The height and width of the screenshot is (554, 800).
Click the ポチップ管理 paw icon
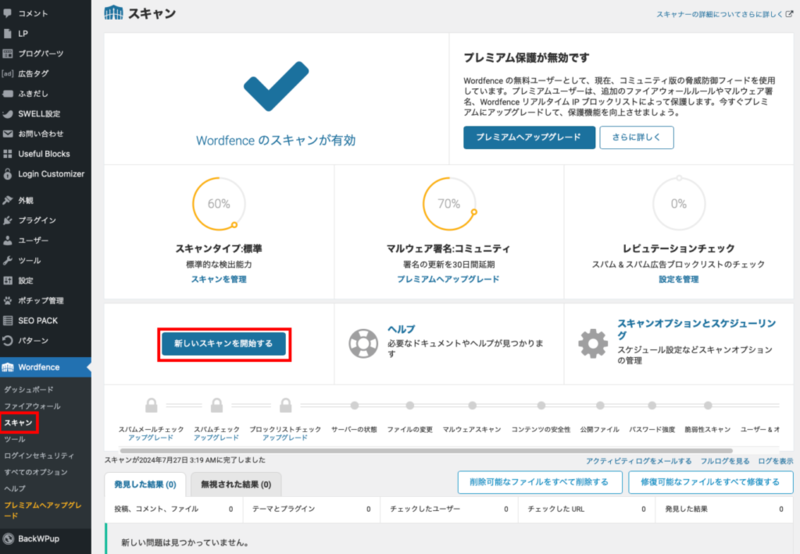[8, 300]
